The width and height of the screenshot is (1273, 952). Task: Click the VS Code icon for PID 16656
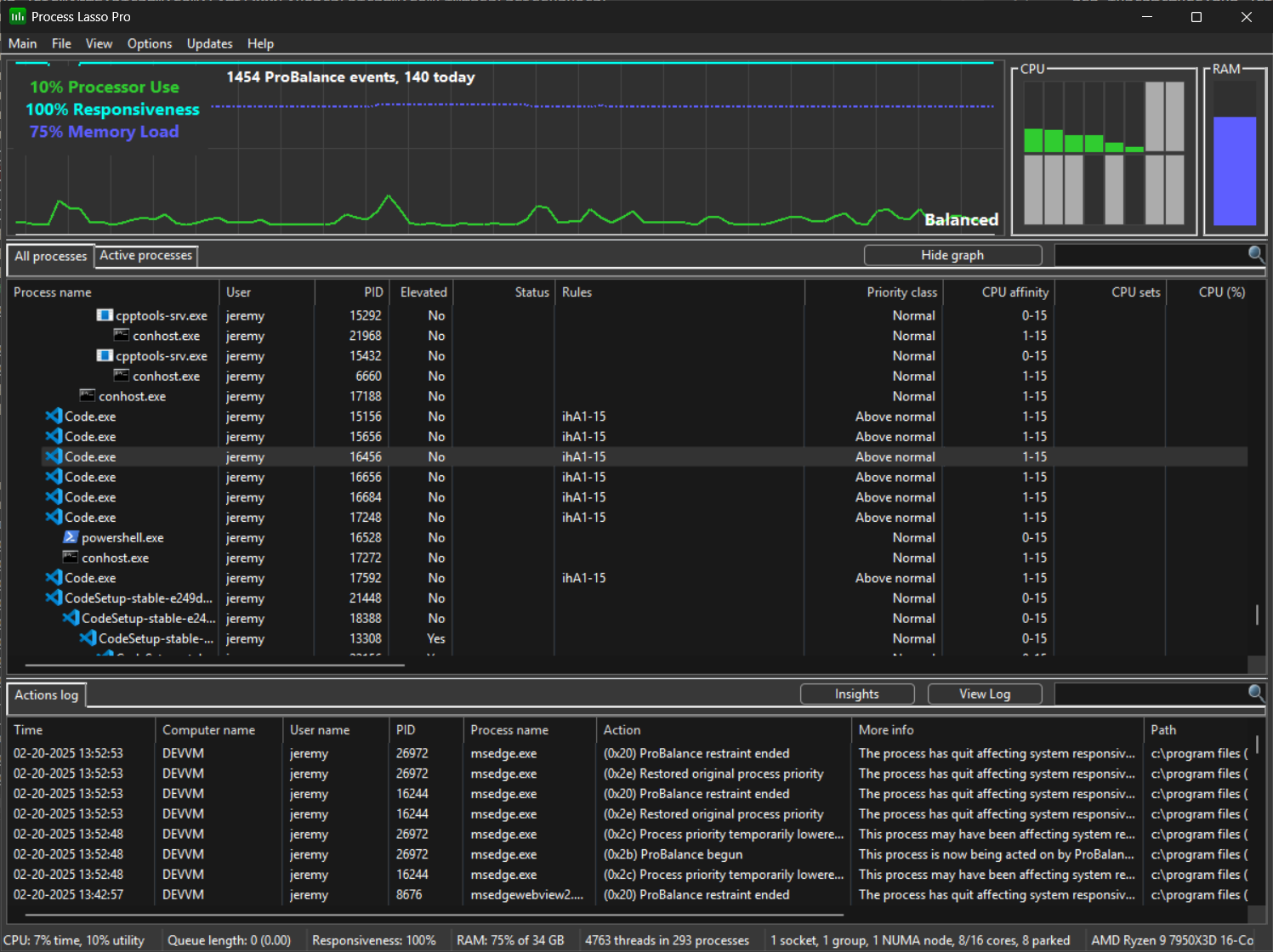[54, 477]
